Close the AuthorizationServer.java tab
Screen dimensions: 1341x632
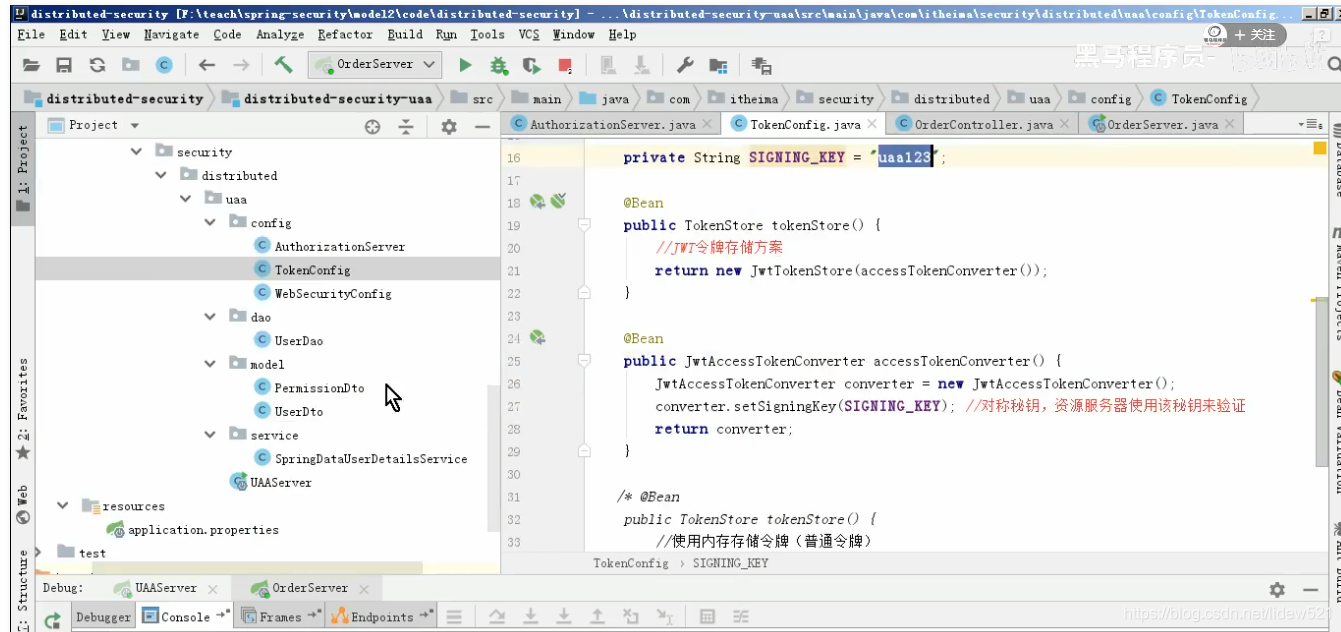coord(707,125)
